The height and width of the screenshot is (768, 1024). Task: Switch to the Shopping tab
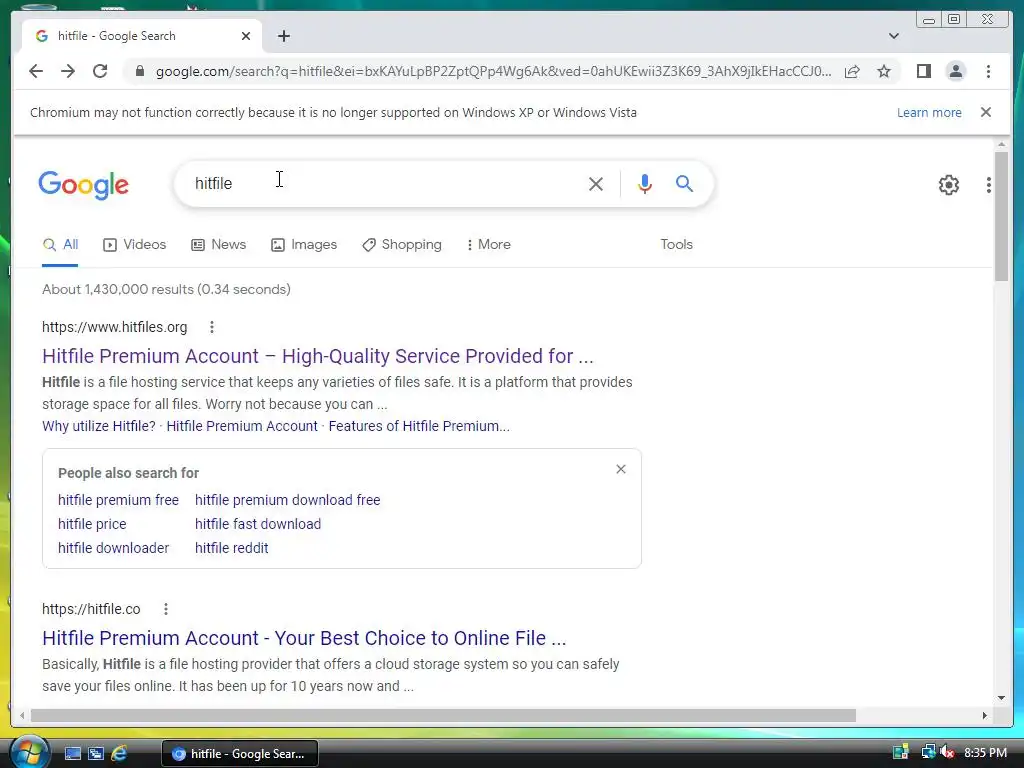(x=402, y=245)
